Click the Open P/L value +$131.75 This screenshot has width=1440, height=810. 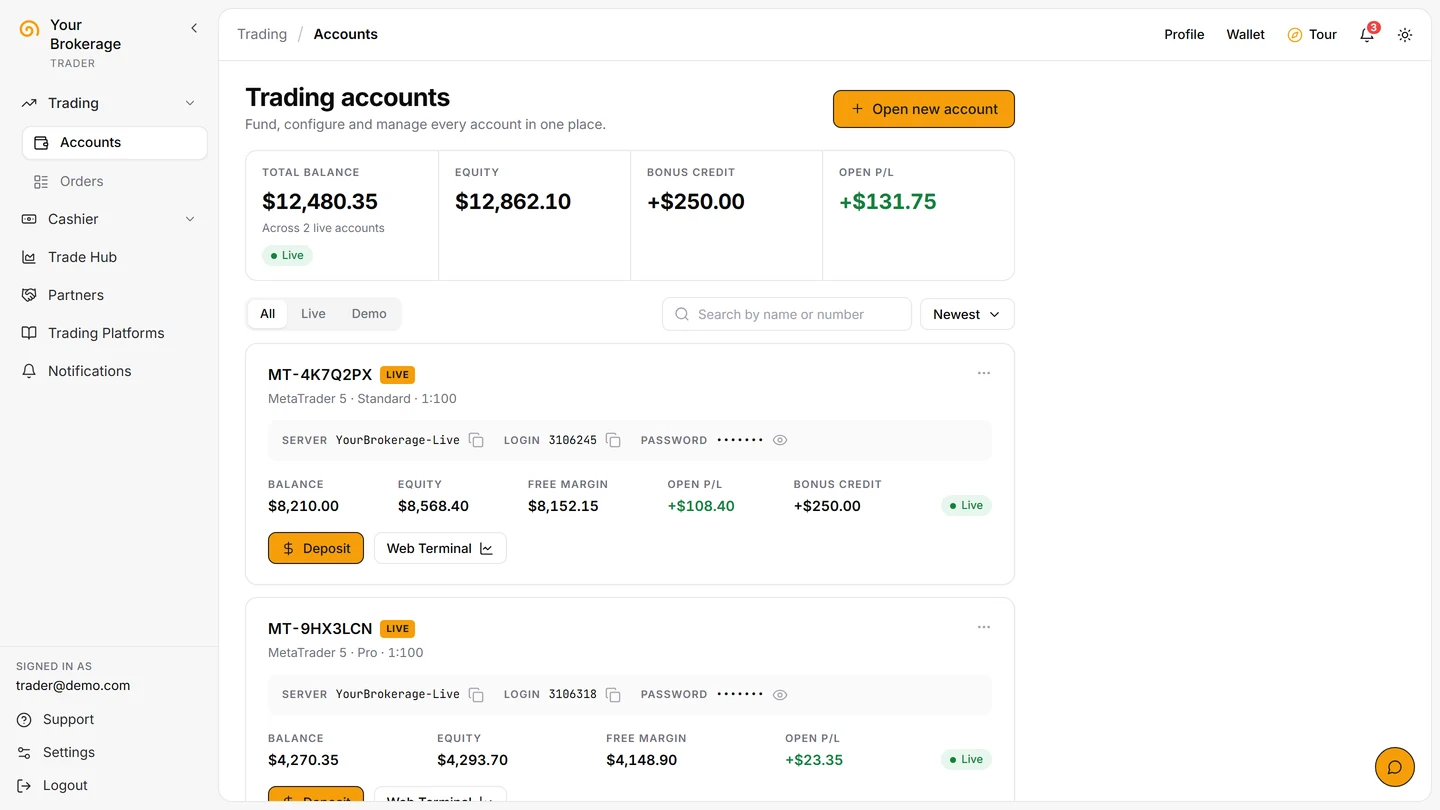click(888, 201)
